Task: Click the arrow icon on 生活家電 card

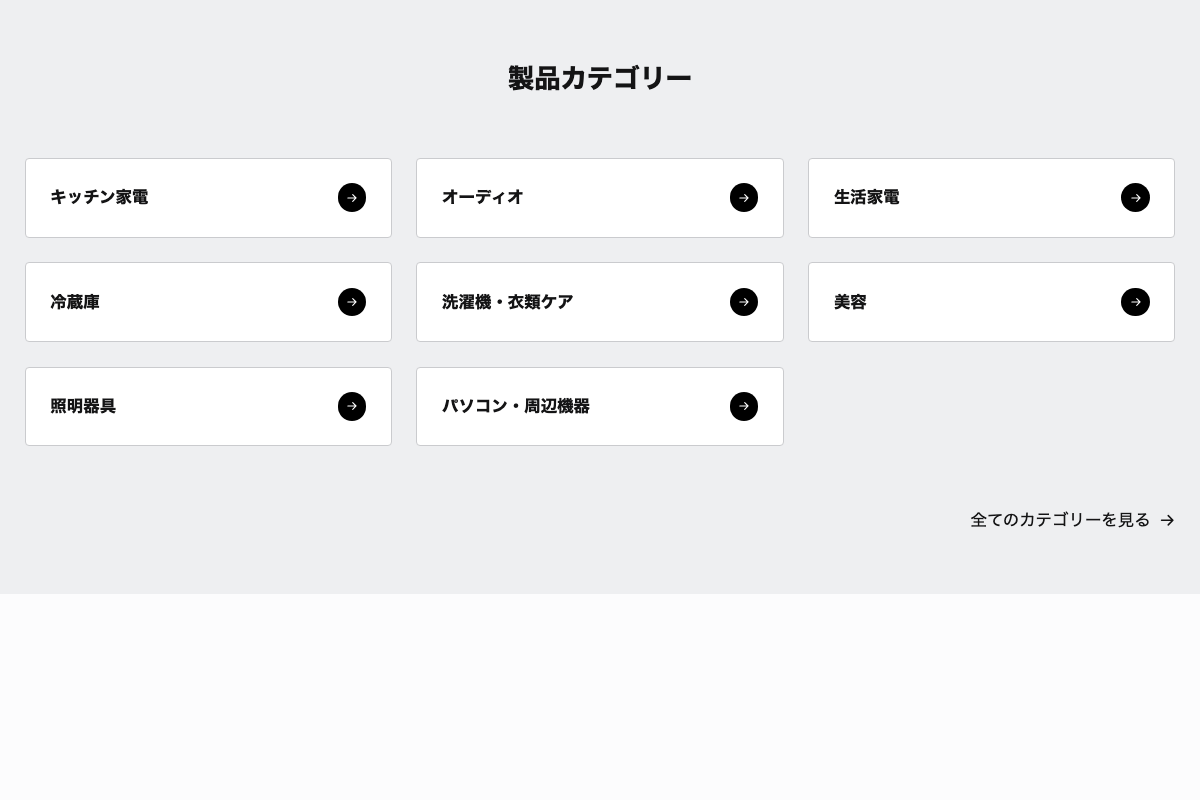Action: point(1135,197)
